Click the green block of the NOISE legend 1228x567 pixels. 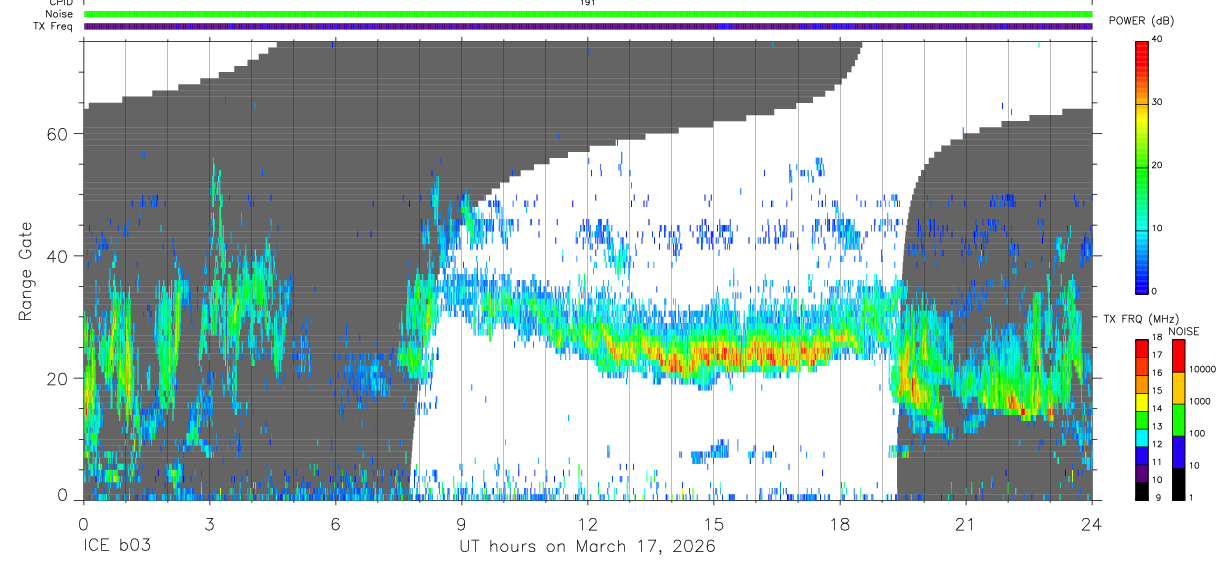(x=1178, y=420)
